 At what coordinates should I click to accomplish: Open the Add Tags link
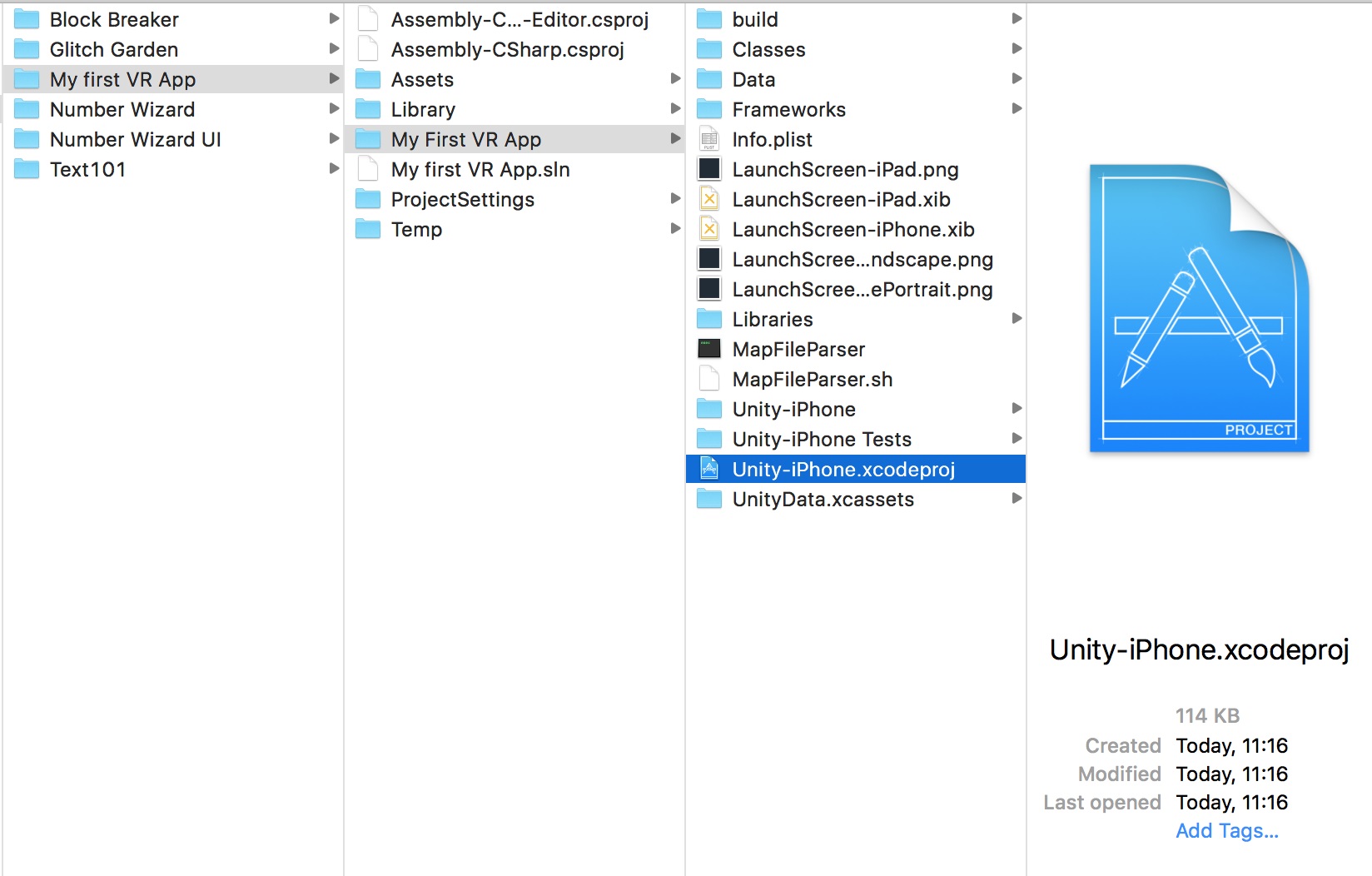pos(1227,831)
